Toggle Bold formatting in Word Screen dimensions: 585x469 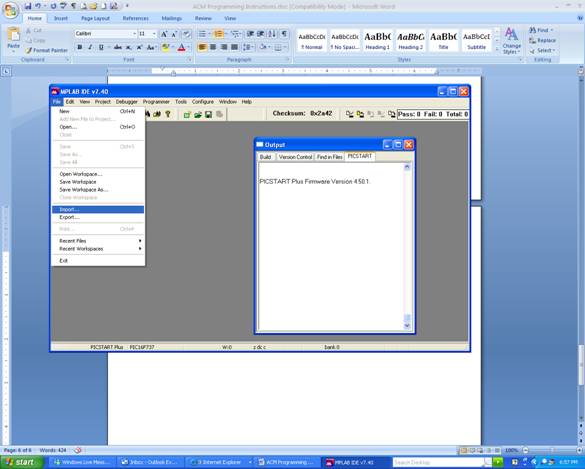pyautogui.click(x=79, y=47)
